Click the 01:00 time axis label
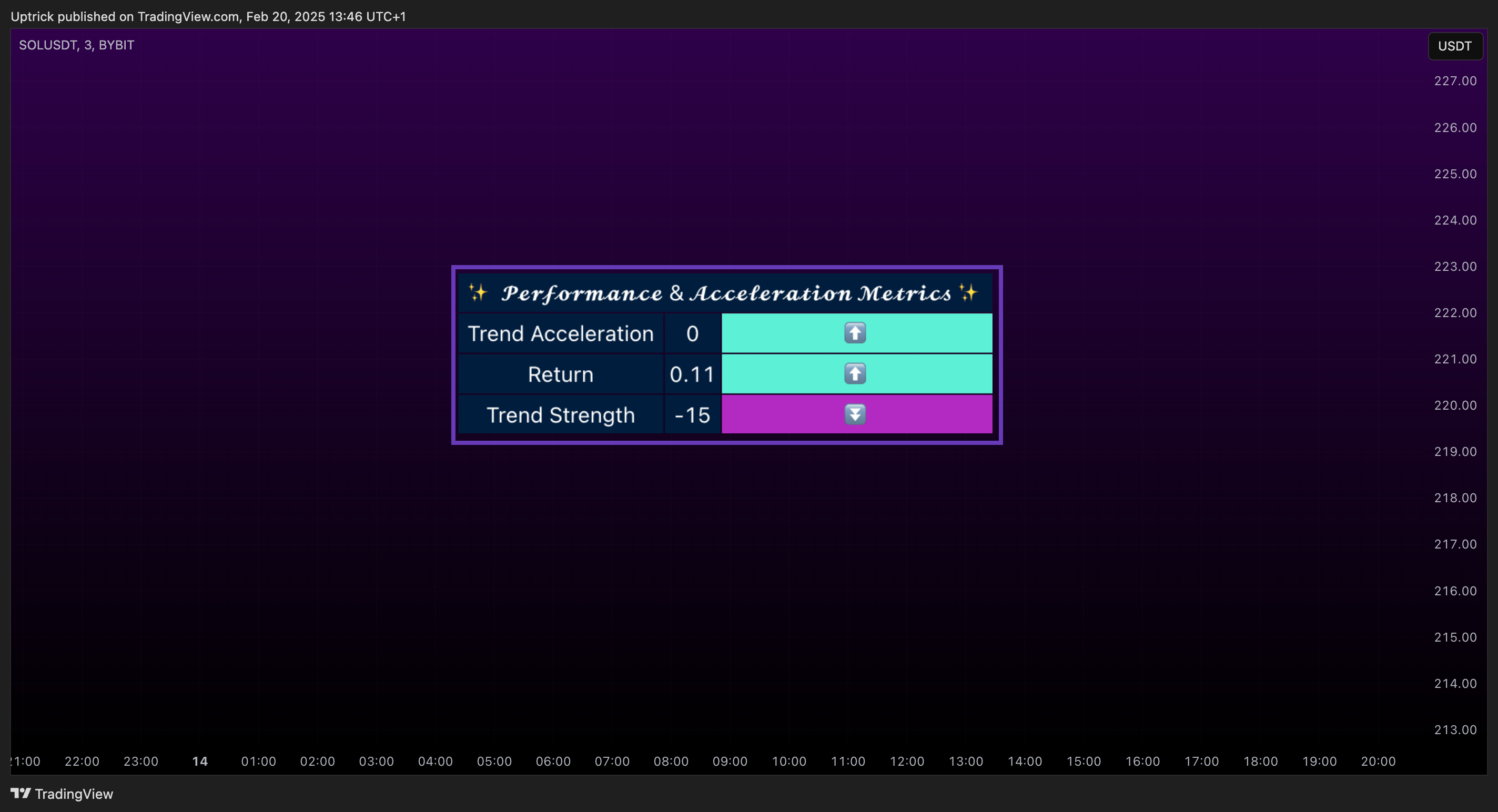The image size is (1498, 812). tap(259, 762)
